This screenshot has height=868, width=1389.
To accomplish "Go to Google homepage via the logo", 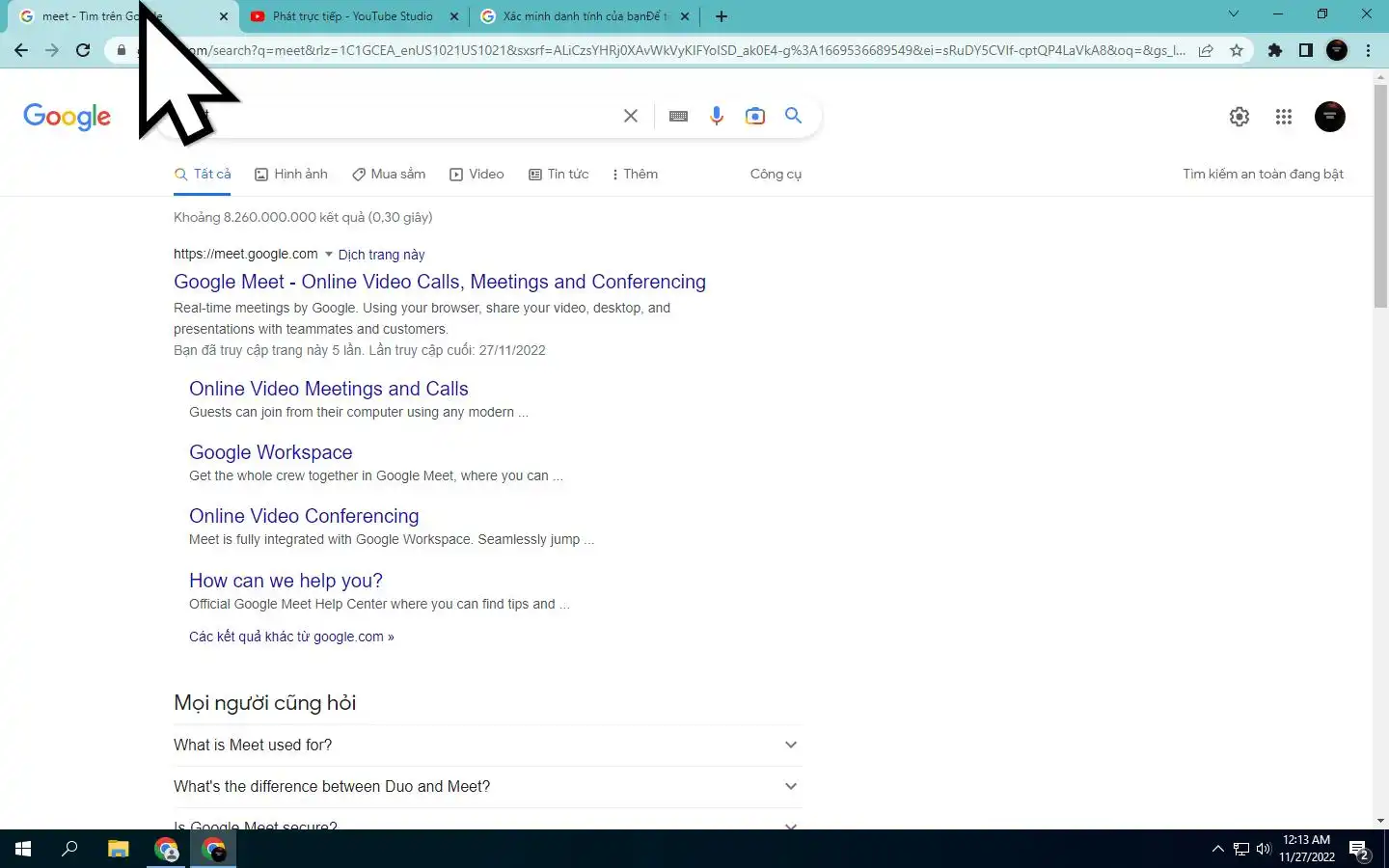I will [x=67, y=117].
